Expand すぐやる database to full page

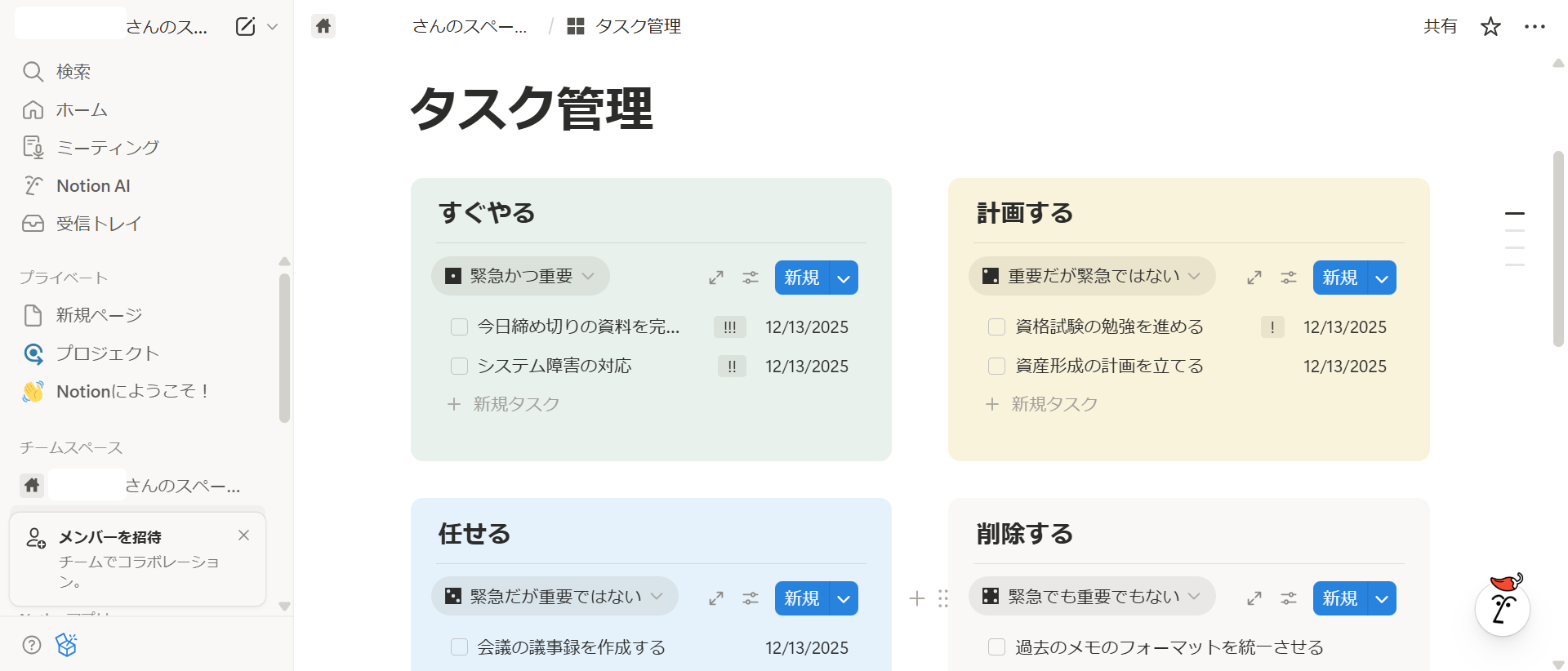716,278
